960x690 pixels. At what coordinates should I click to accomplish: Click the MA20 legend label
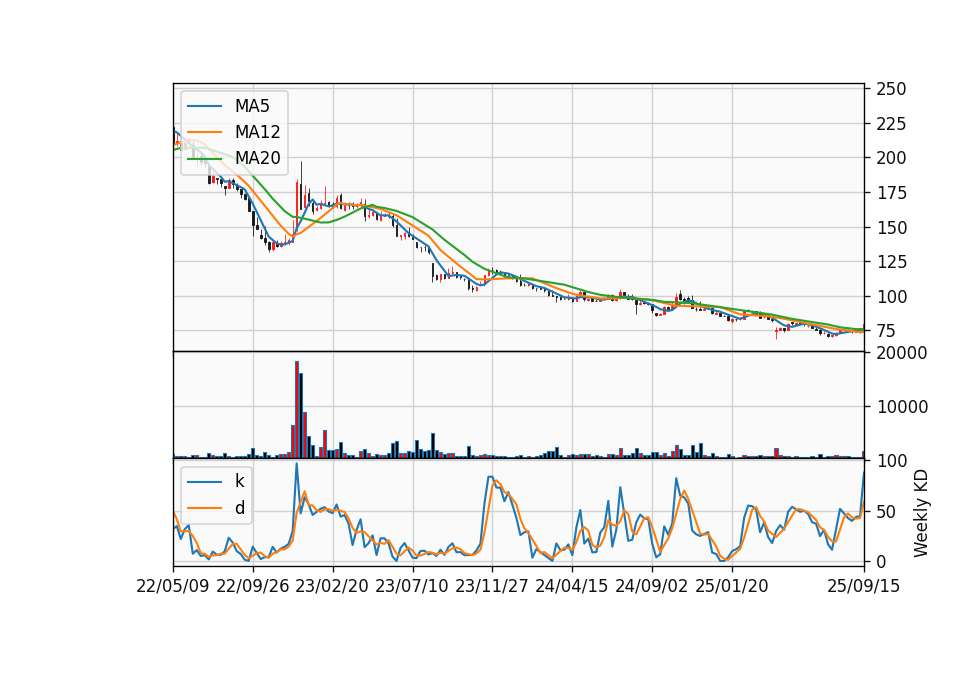tap(257, 158)
